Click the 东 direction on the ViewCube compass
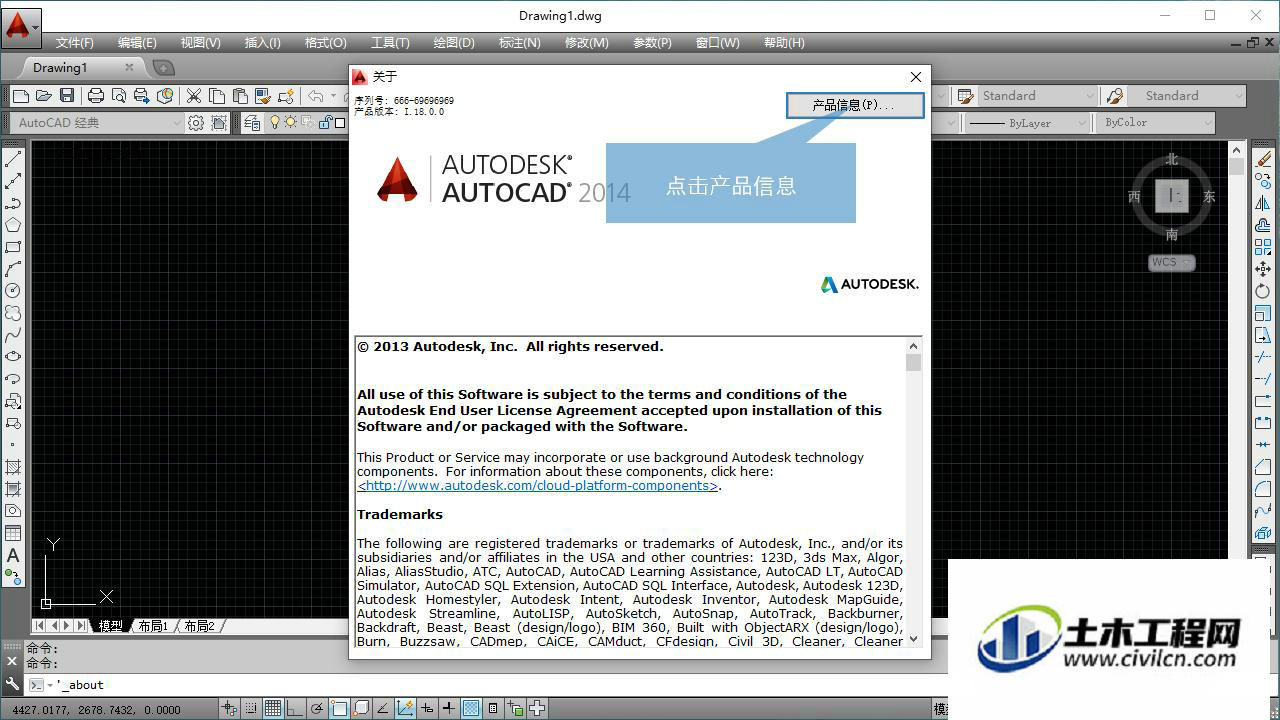The image size is (1280, 720). point(1209,197)
